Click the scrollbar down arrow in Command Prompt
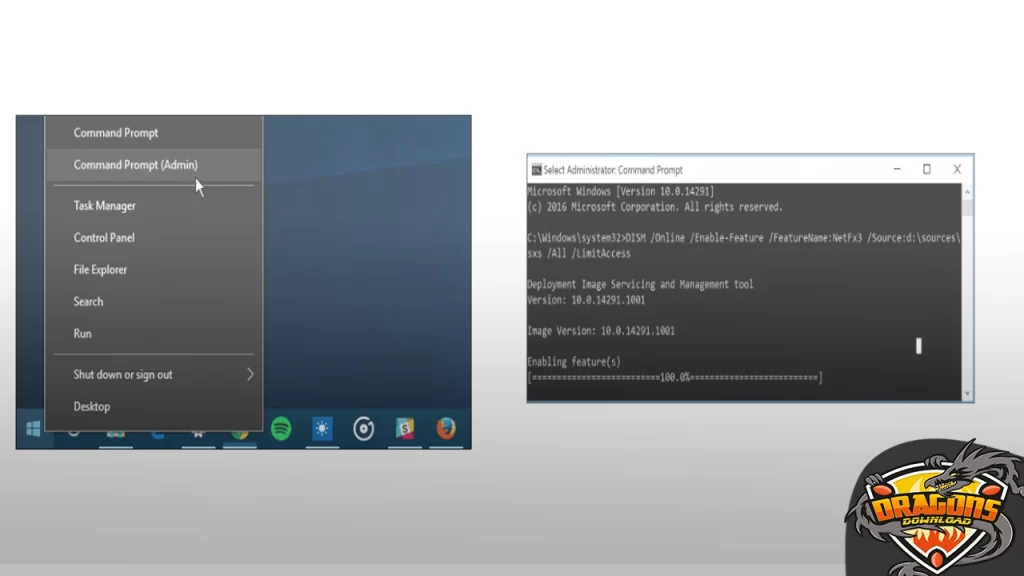1024x576 pixels. tap(967, 394)
